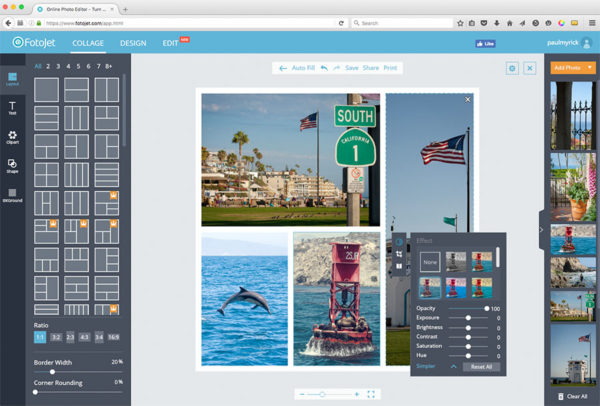Select 2:3 ratio option
Screen dimensions: 600x406
click(70, 337)
